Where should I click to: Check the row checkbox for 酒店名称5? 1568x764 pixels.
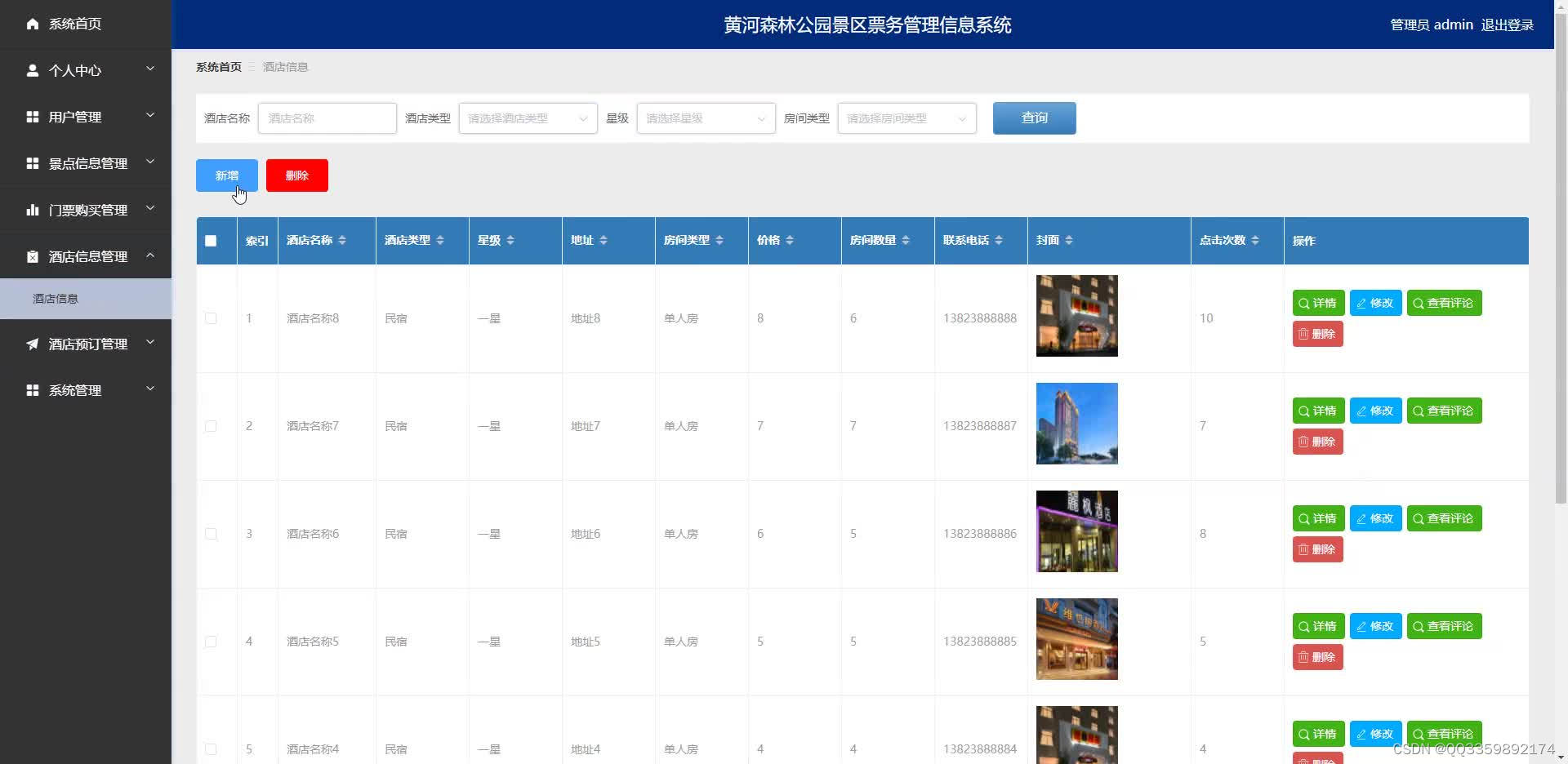(x=211, y=642)
